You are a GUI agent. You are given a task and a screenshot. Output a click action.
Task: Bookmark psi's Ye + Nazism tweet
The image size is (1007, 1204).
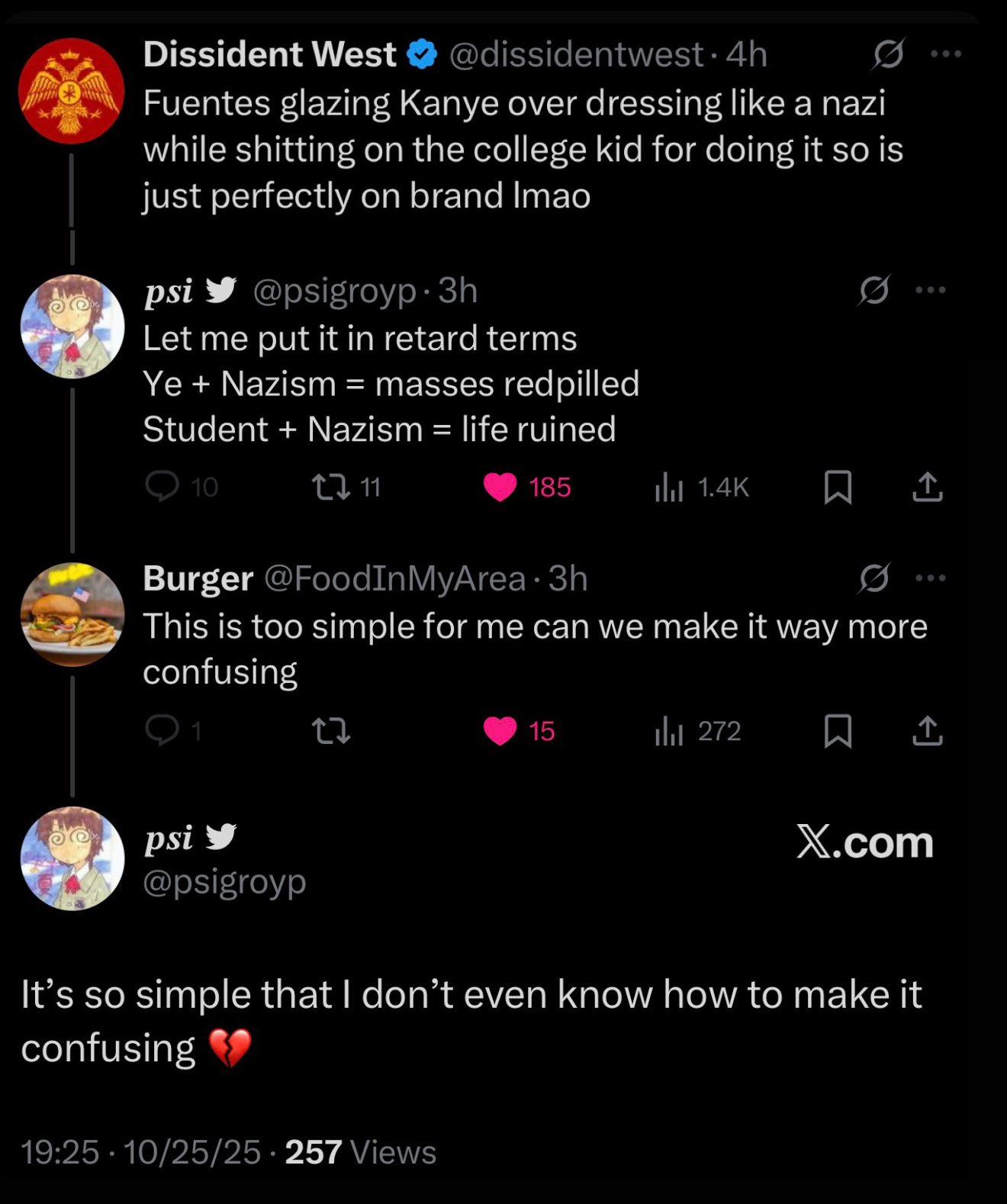(x=838, y=487)
